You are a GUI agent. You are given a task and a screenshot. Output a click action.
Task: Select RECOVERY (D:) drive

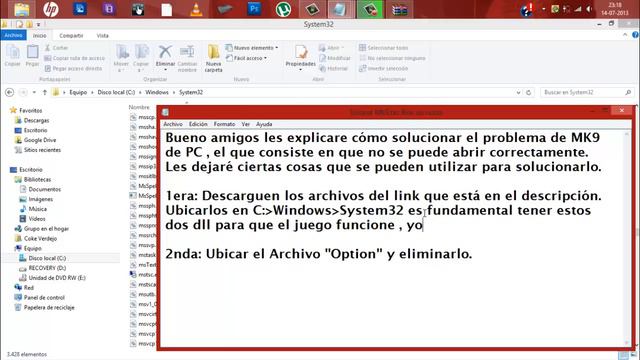[47, 268]
